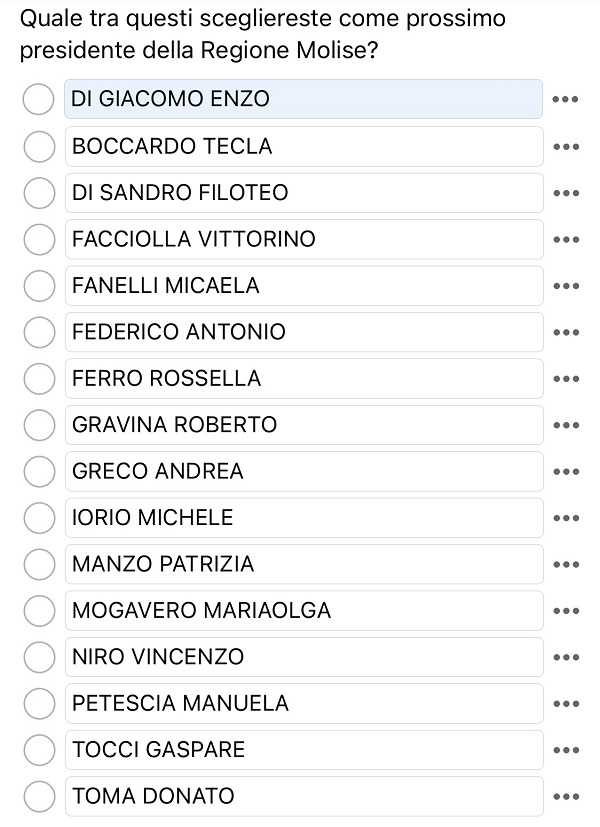This screenshot has height=827, width=600.
Task: Click the TOMA DONATO option text box
Action: pos(304,796)
